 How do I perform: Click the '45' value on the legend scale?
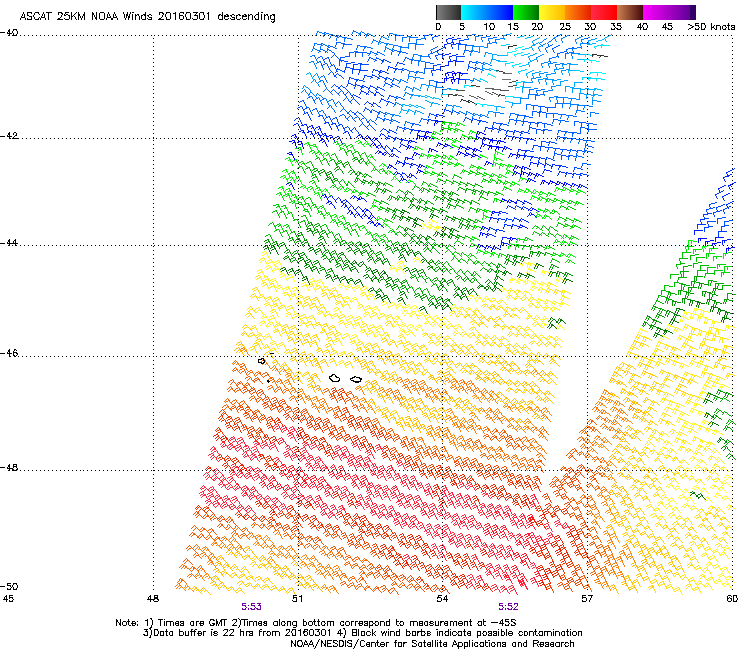coord(667,27)
